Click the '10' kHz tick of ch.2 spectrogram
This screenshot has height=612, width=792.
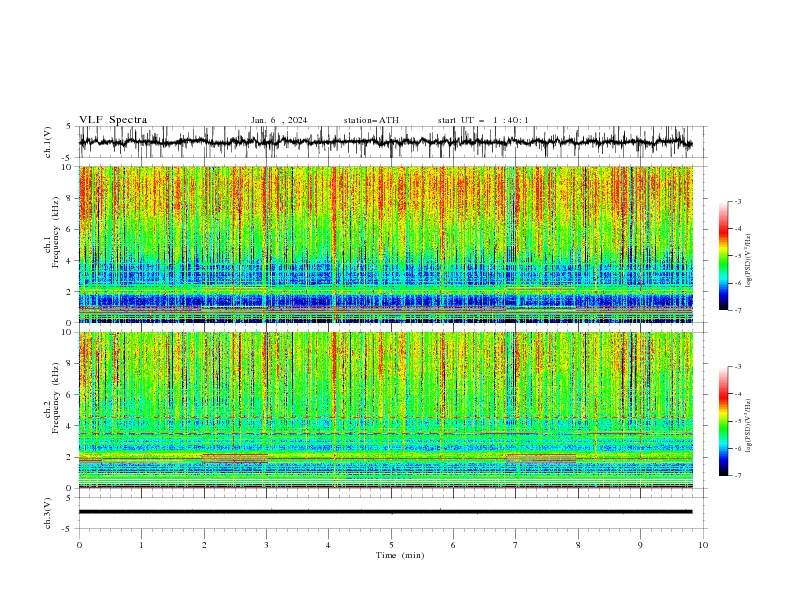(69, 332)
